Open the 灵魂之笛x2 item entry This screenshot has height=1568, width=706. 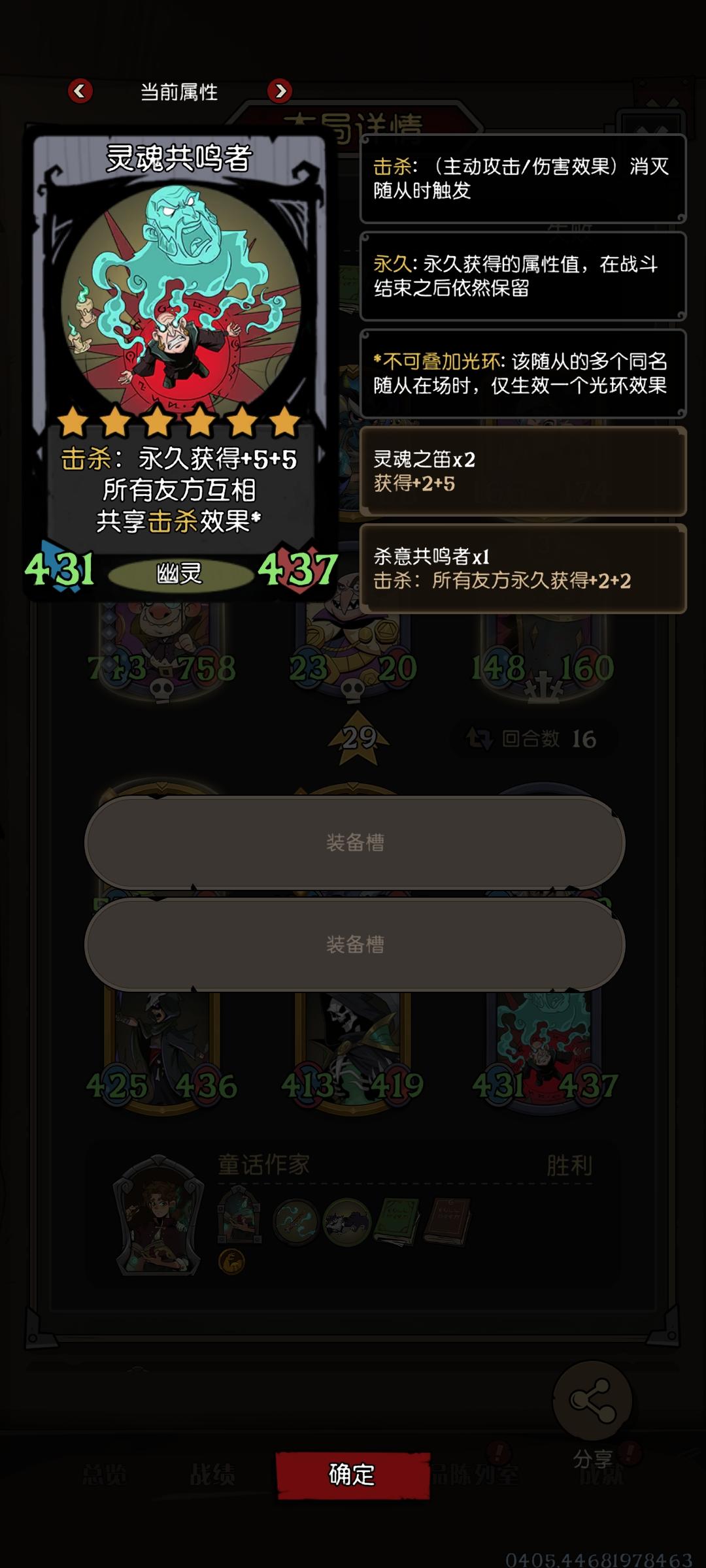pos(523,471)
